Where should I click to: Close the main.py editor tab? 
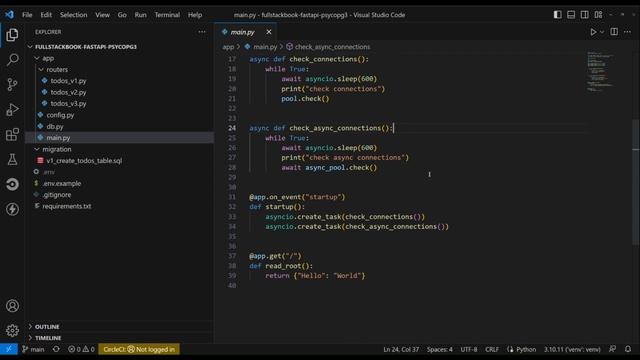269,32
